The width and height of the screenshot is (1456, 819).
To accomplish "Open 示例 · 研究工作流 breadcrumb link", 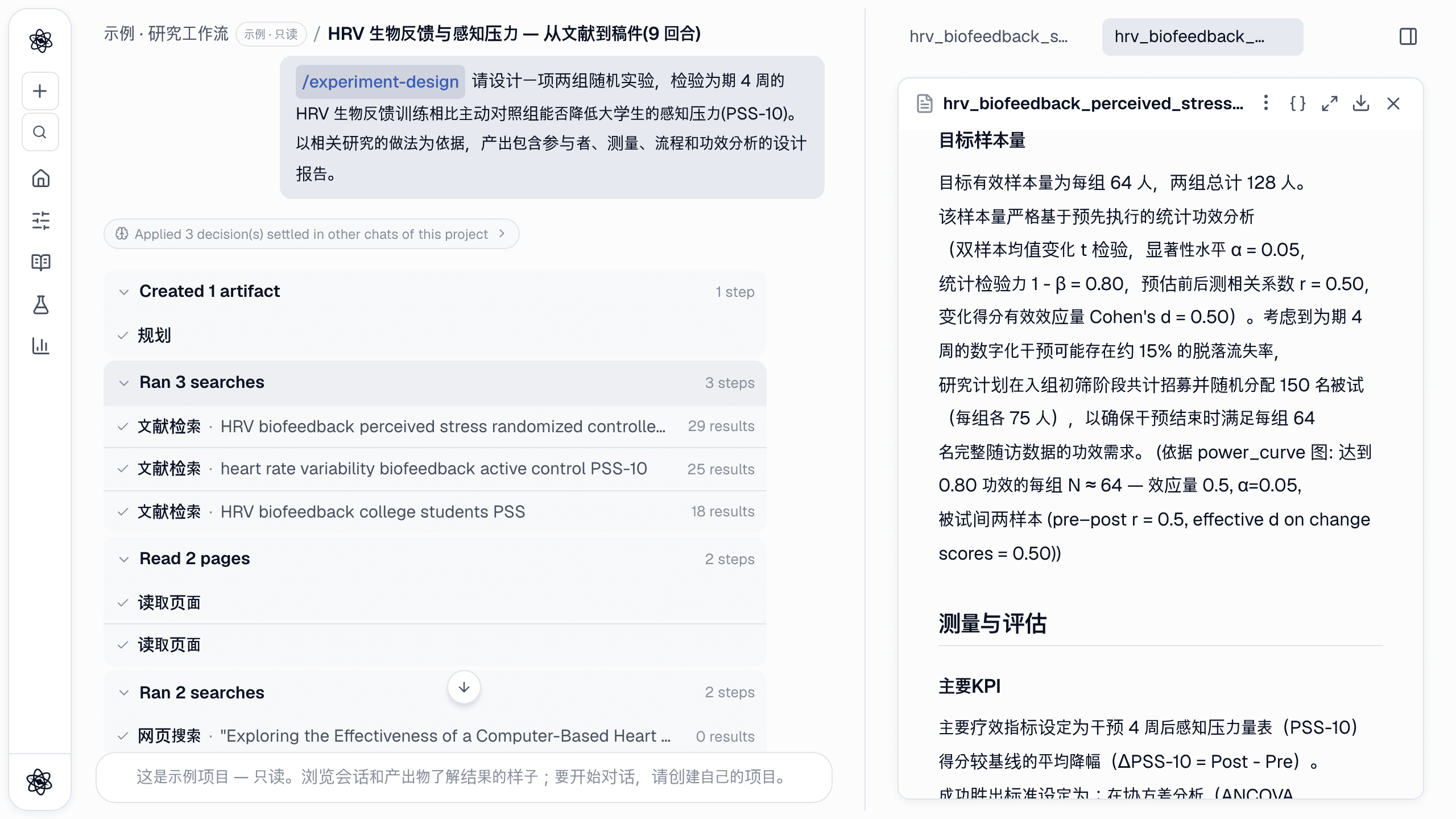I will (x=166, y=34).
